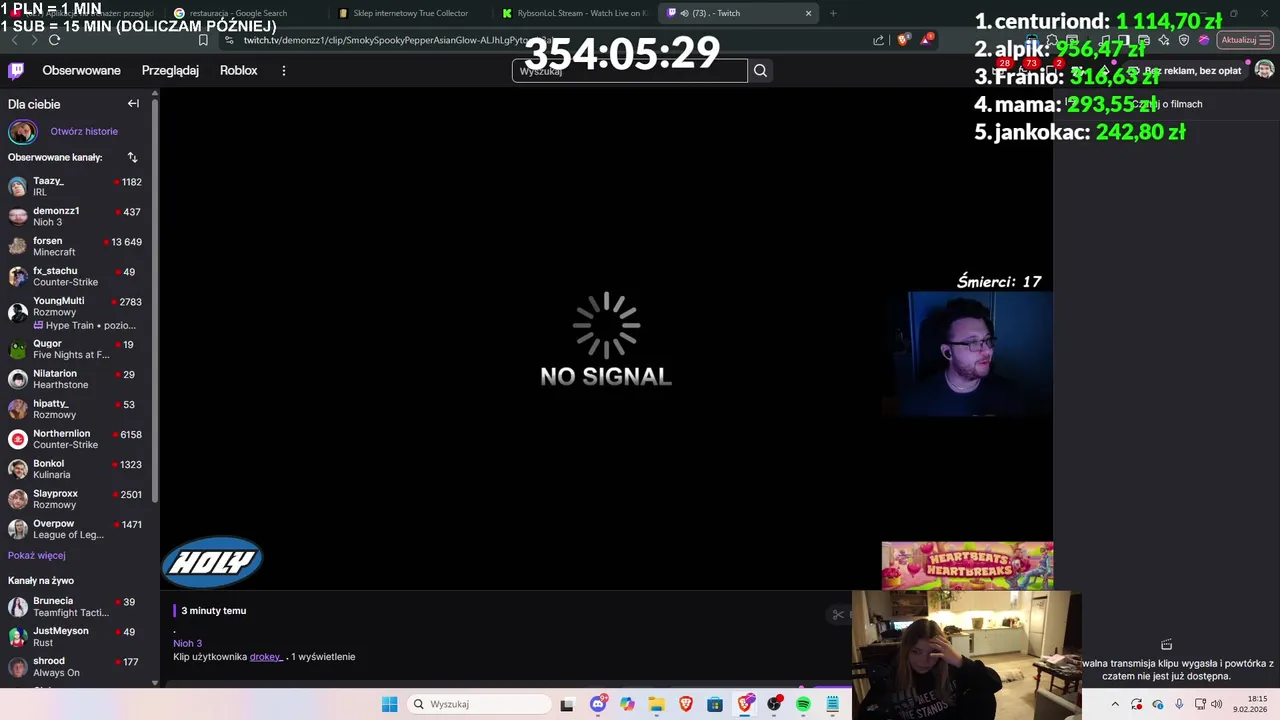The image size is (1280, 720).
Task: Open the Roblox nav link
Action: [x=239, y=71]
